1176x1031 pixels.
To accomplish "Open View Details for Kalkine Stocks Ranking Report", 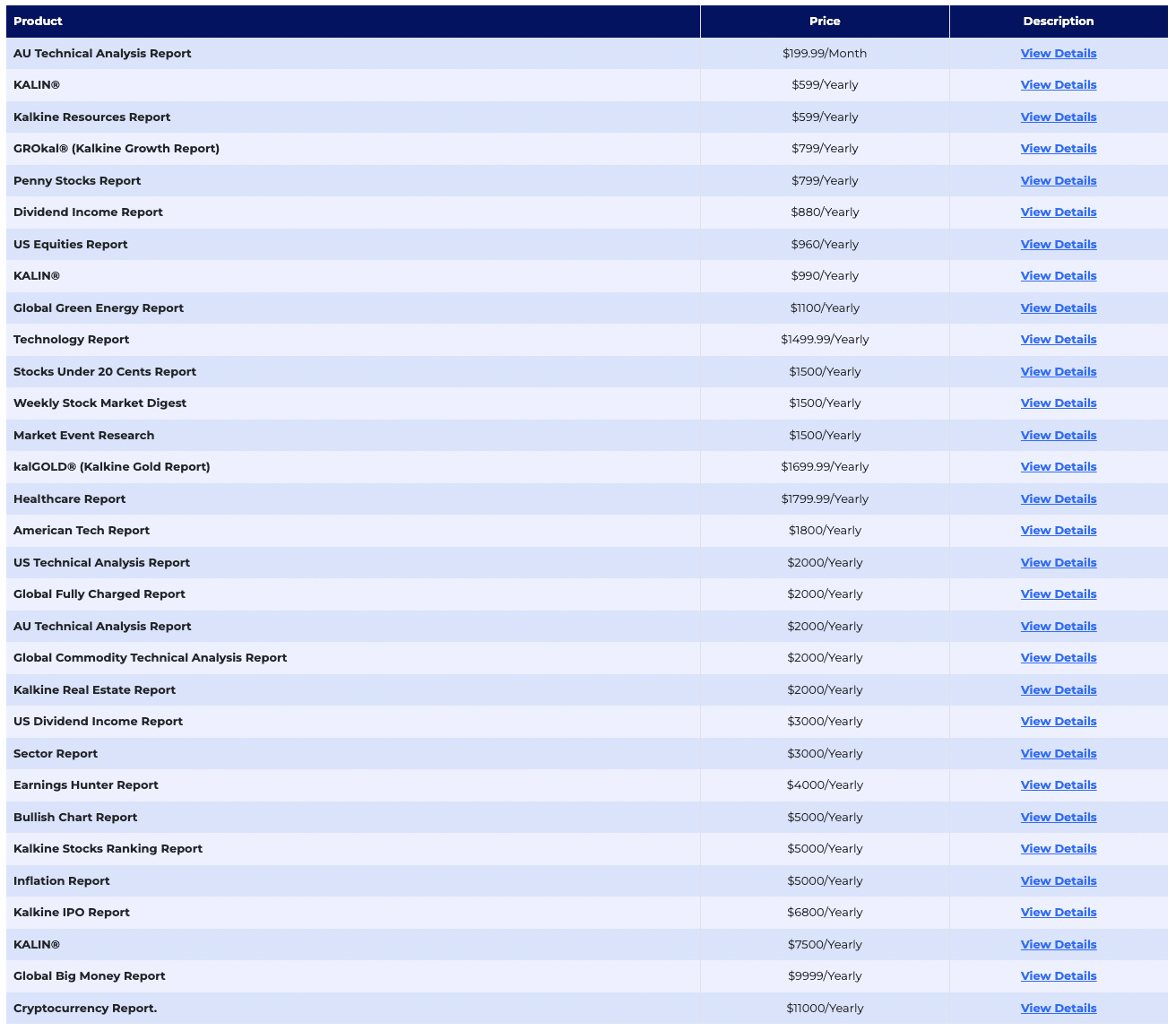I will pos(1059,848).
